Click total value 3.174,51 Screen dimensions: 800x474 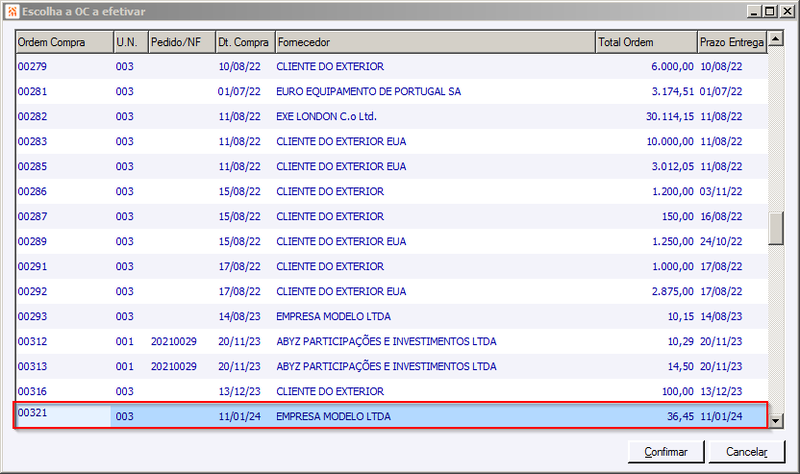tap(672, 91)
